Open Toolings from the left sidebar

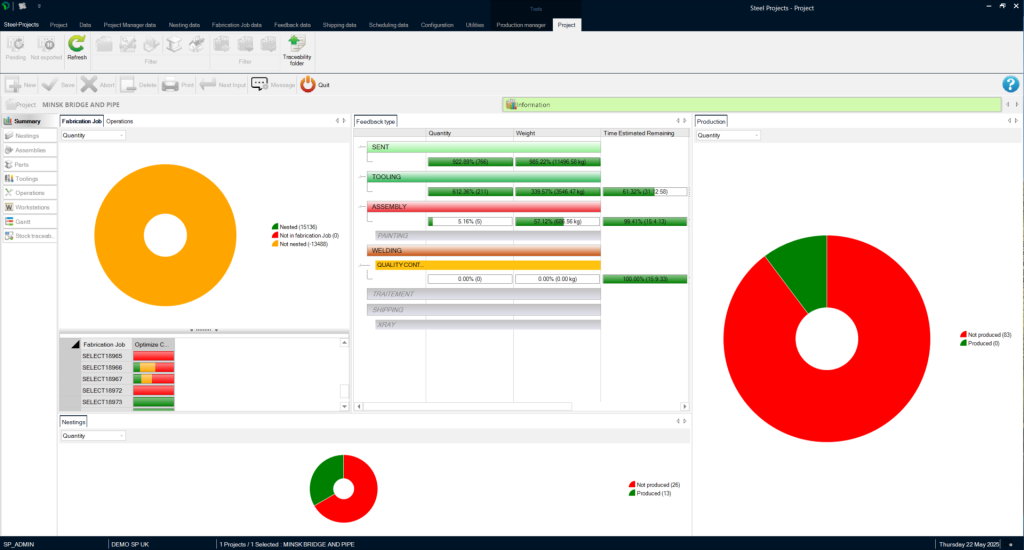tap(28, 178)
